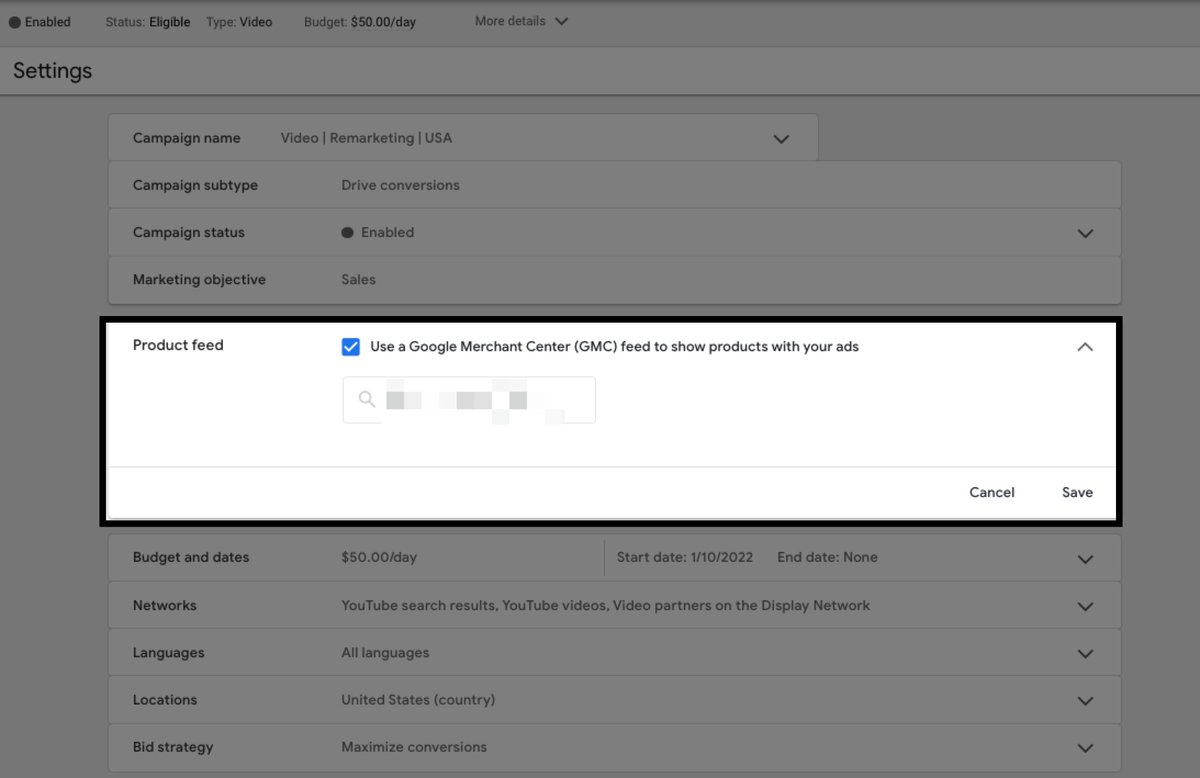Image resolution: width=1200 pixels, height=778 pixels.
Task: Expand the Languages row chevron
Action: pyautogui.click(x=1085, y=653)
